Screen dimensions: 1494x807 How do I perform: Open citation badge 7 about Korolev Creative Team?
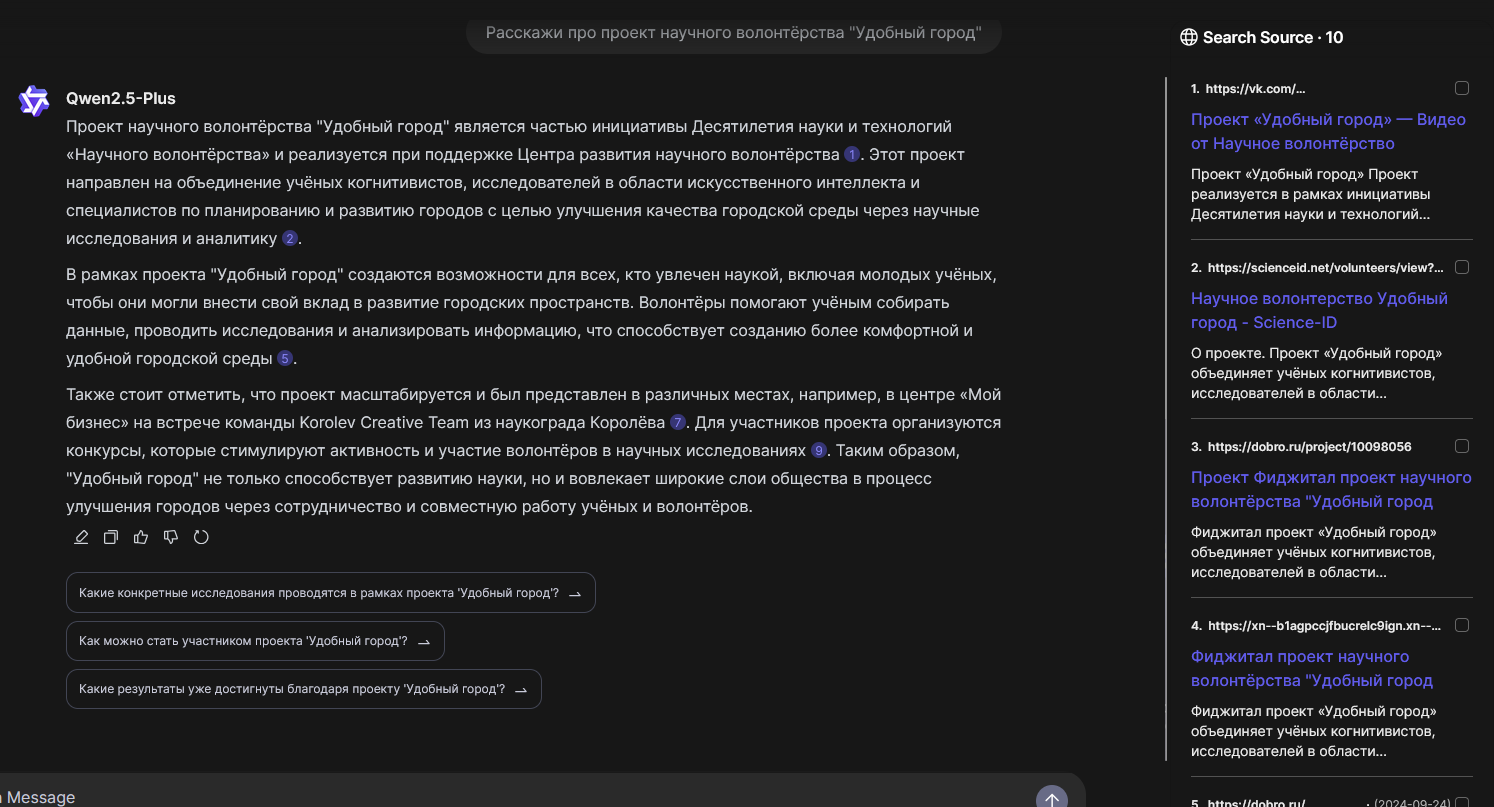pos(678,422)
